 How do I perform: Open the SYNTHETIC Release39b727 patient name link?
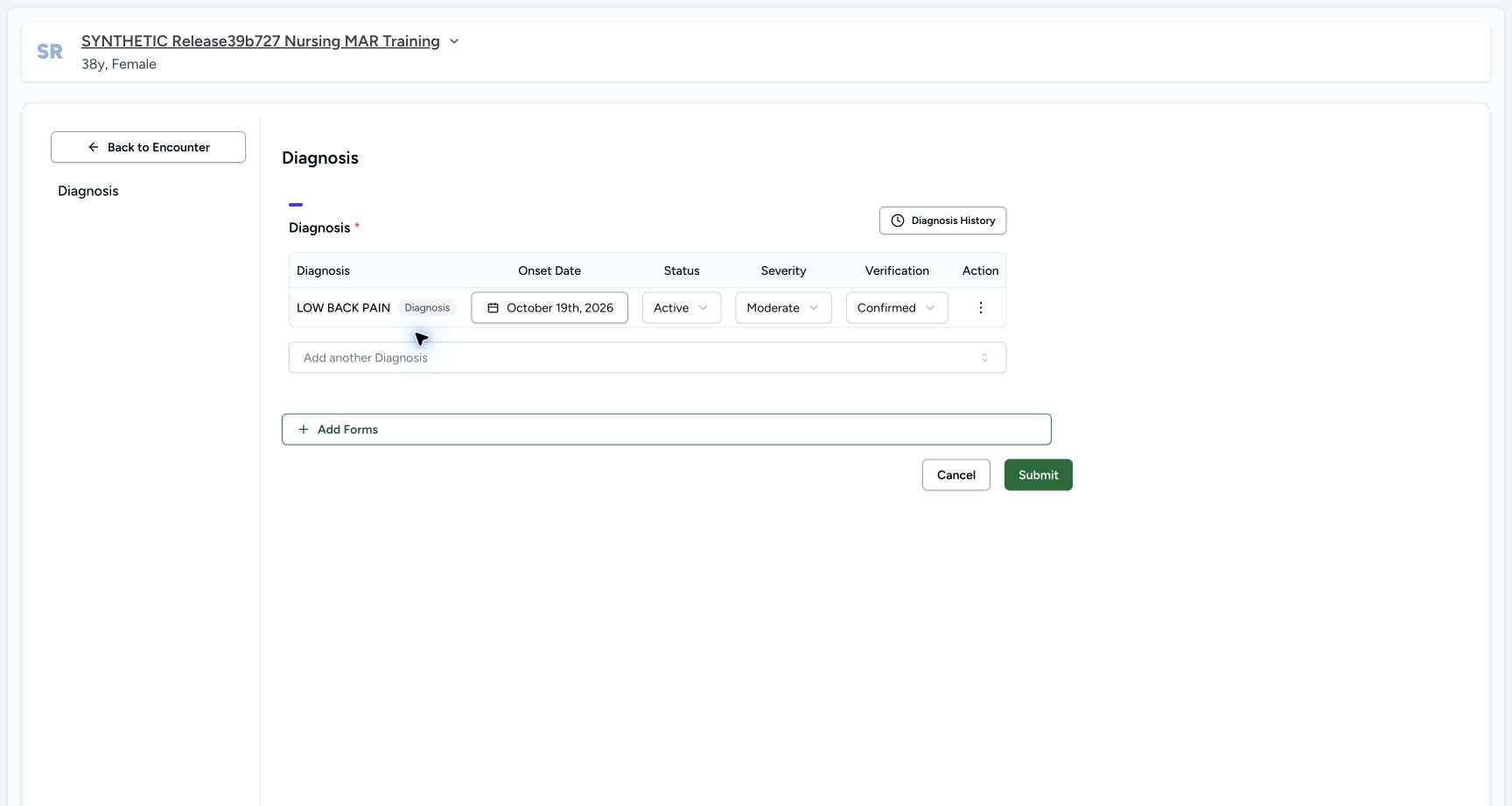pyautogui.click(x=261, y=41)
